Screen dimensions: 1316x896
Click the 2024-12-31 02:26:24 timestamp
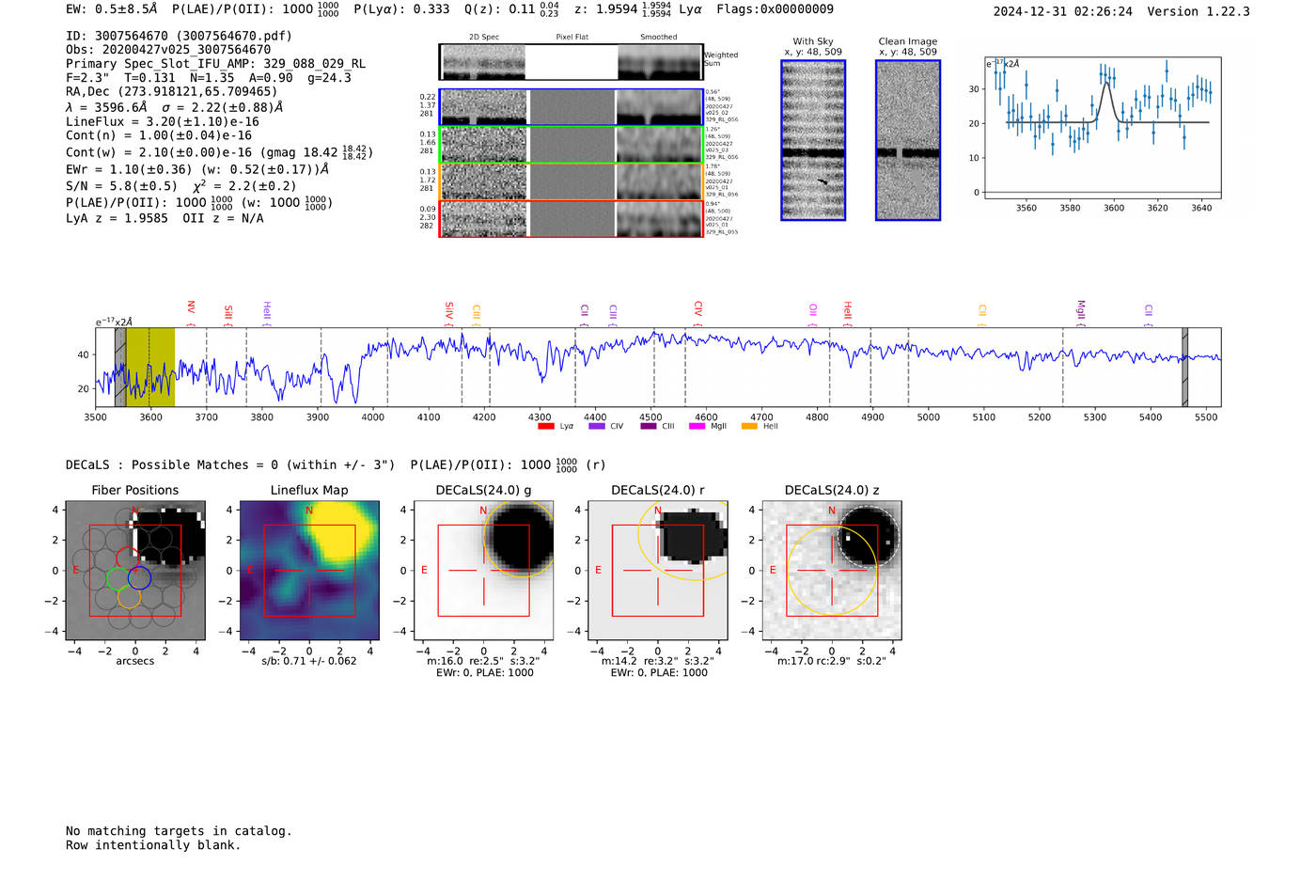click(1063, 12)
